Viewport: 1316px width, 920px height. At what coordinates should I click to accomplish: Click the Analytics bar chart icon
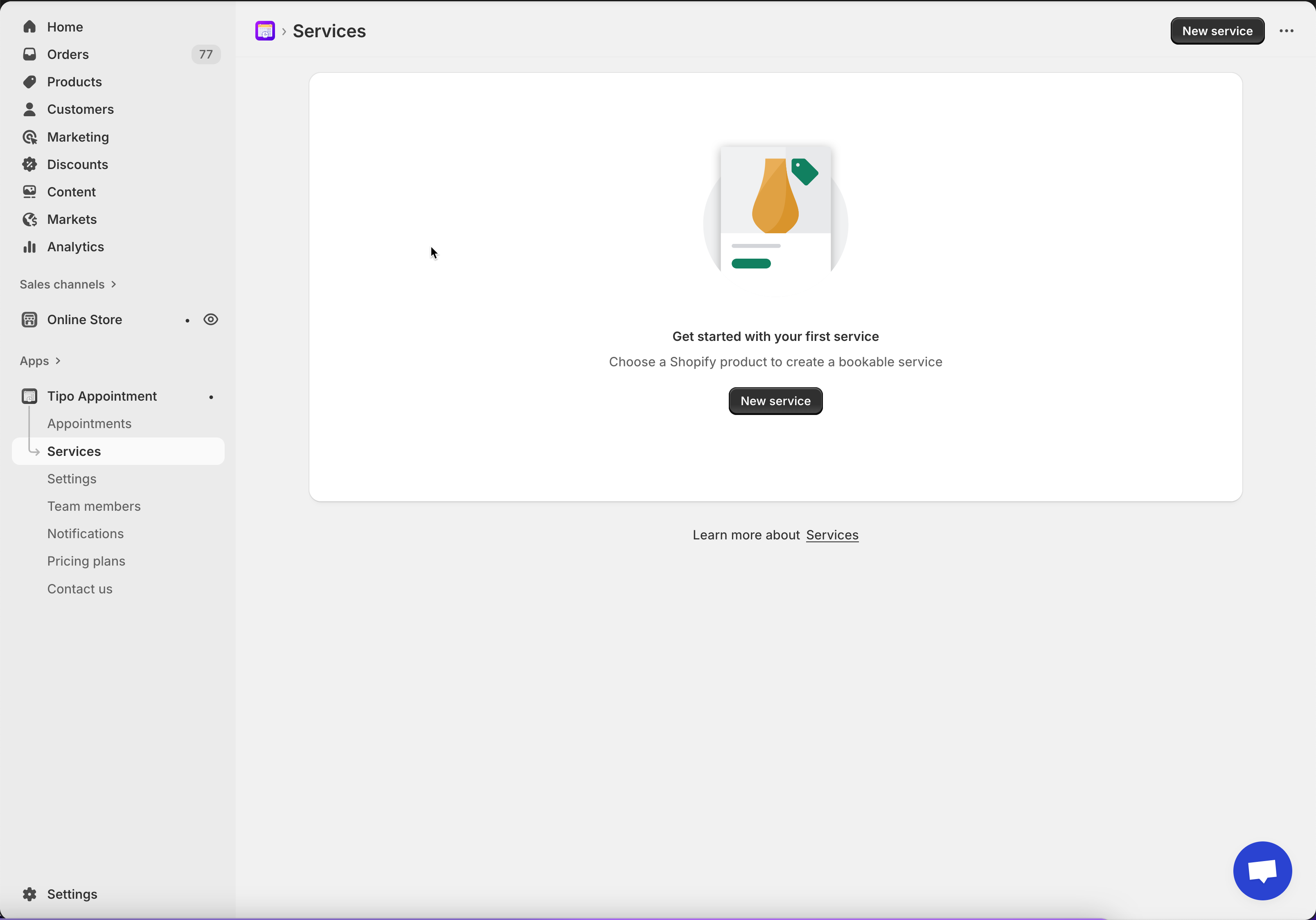pyautogui.click(x=30, y=247)
